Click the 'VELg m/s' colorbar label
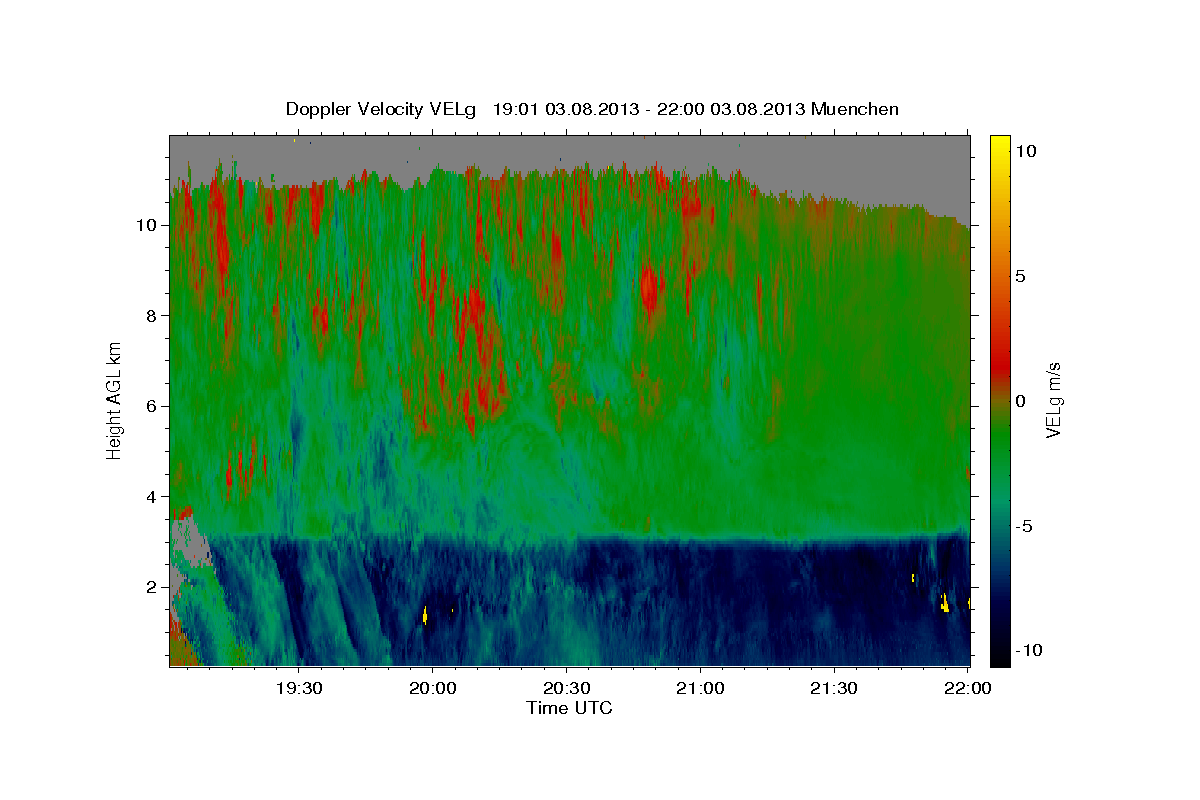Image resolution: width=1200 pixels, height=800 pixels. pos(1052,400)
